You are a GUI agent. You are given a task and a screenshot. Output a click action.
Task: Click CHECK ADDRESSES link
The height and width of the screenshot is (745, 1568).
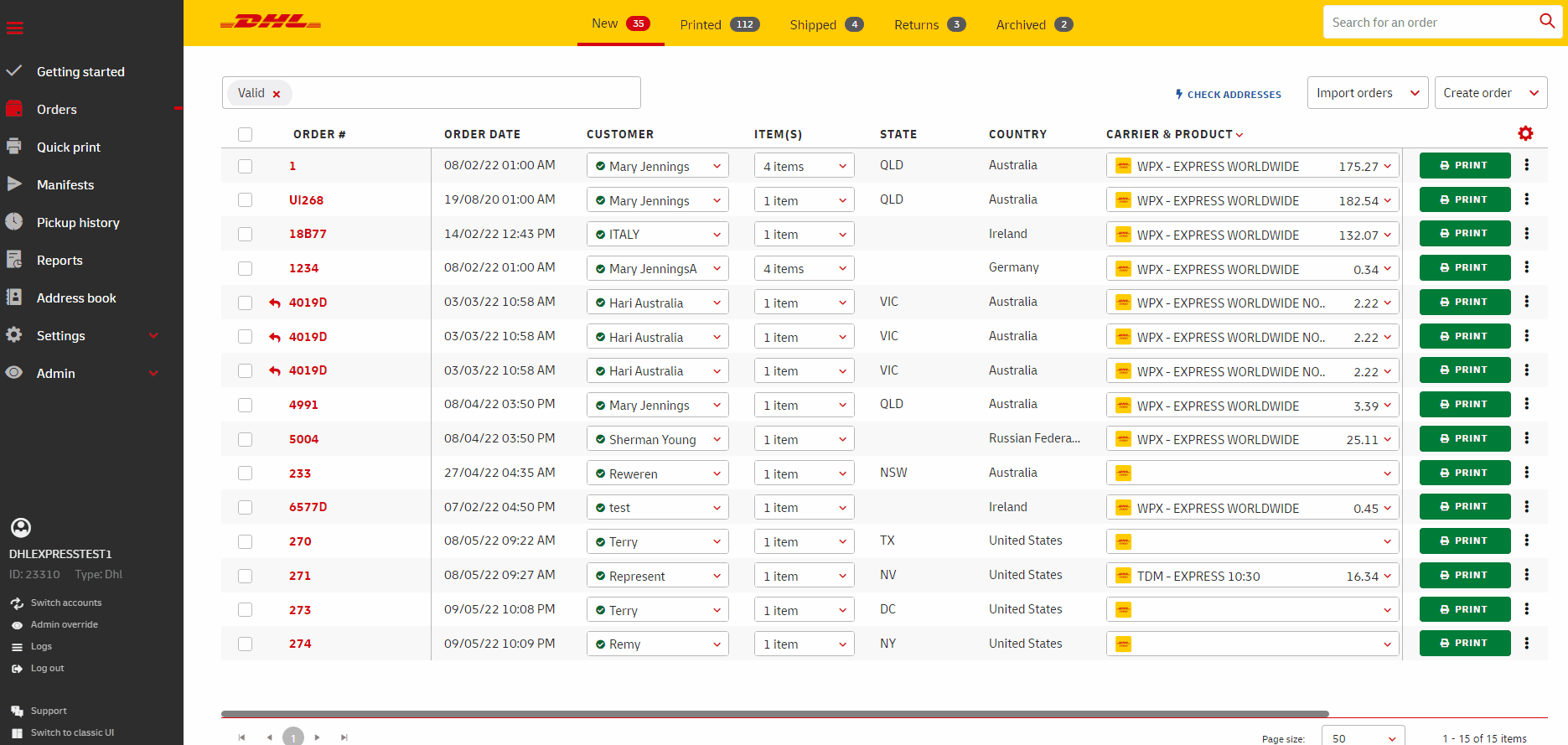click(1228, 94)
